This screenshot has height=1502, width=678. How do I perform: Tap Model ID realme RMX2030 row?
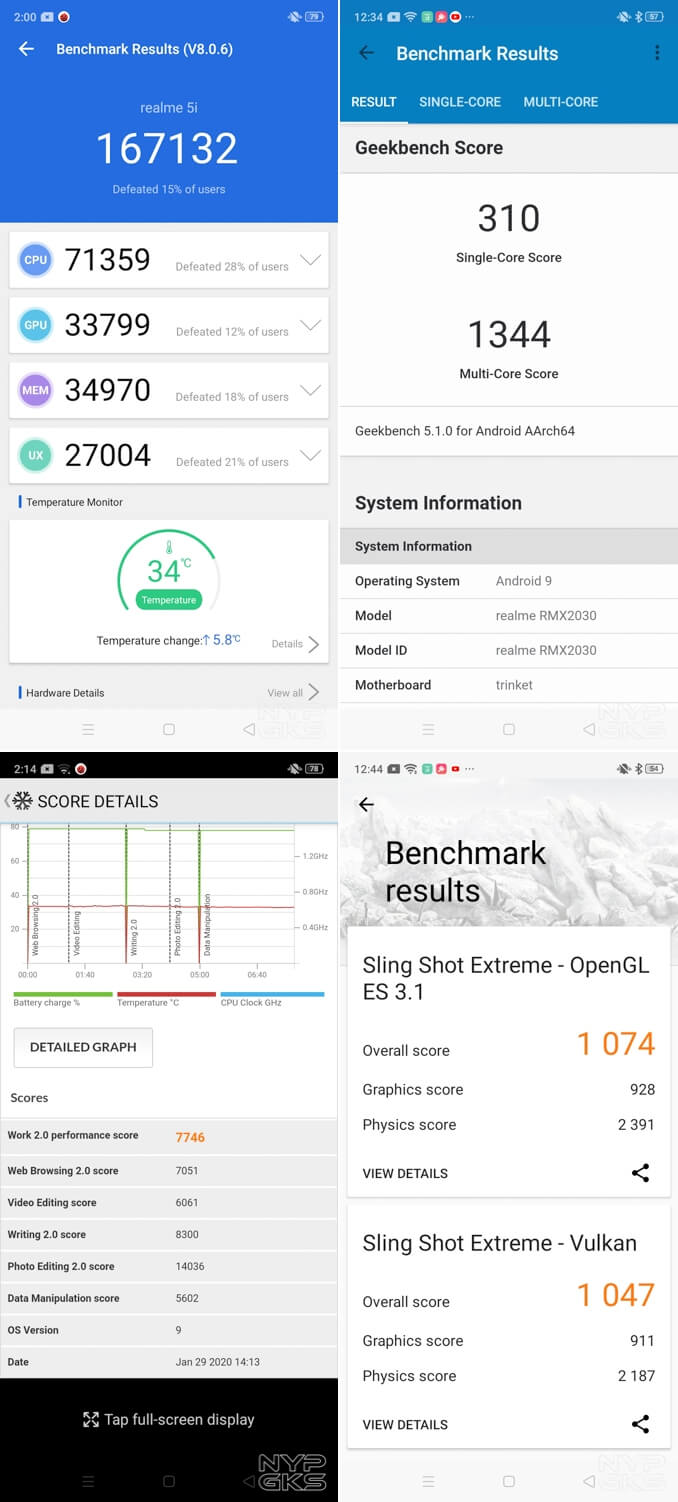pyautogui.click(x=509, y=650)
